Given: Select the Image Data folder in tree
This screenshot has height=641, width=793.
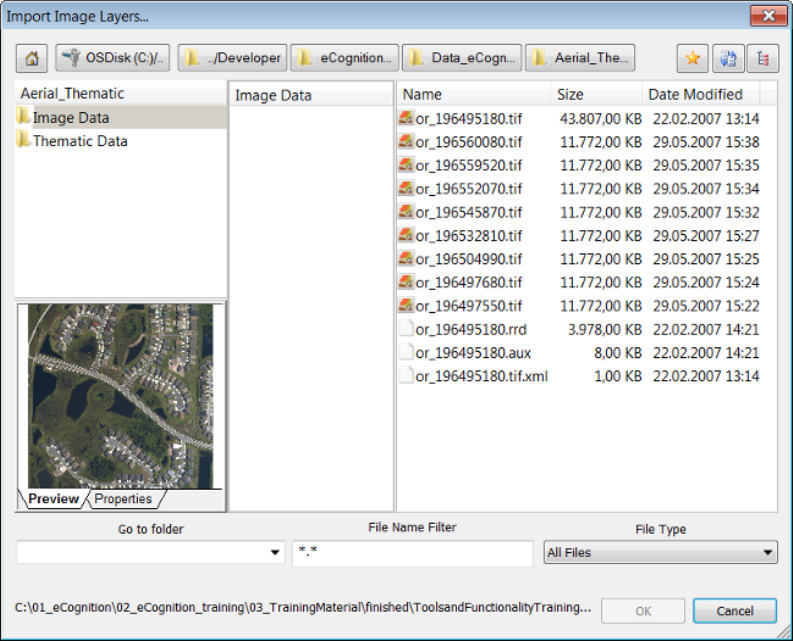Looking at the screenshot, I should [x=70, y=118].
